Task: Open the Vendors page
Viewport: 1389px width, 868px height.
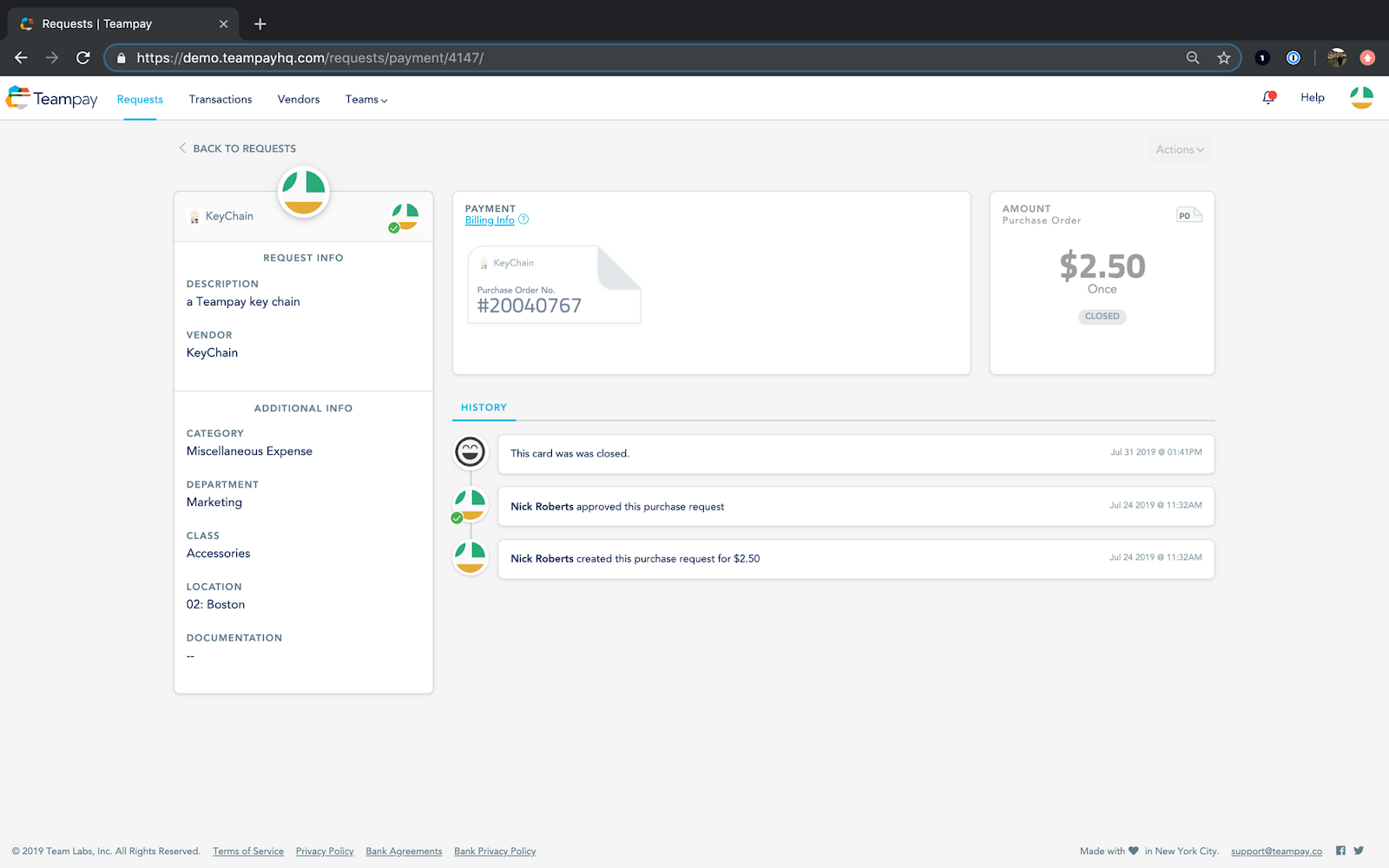Action: point(299,99)
